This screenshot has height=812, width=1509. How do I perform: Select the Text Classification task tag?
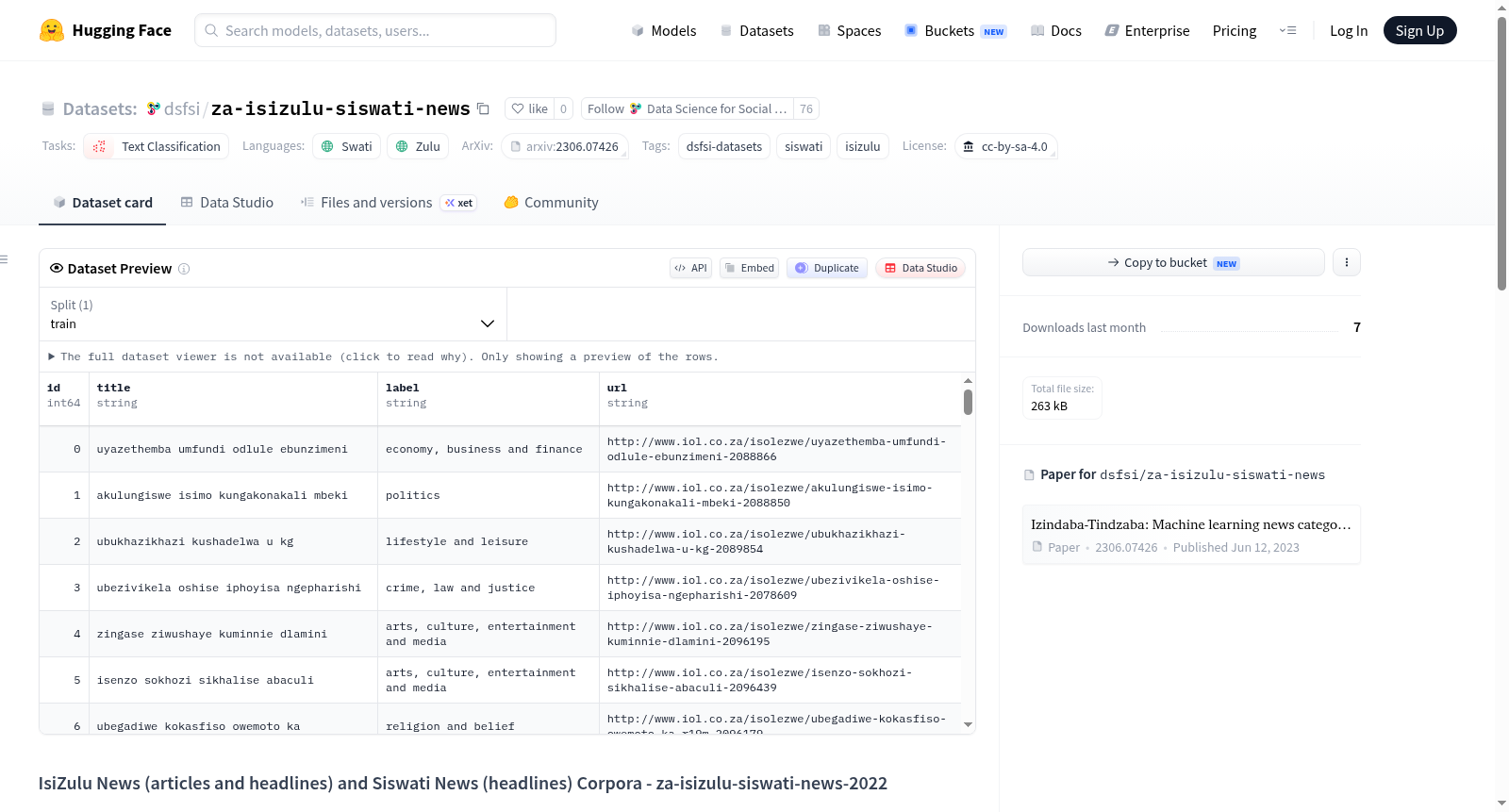[x=157, y=146]
